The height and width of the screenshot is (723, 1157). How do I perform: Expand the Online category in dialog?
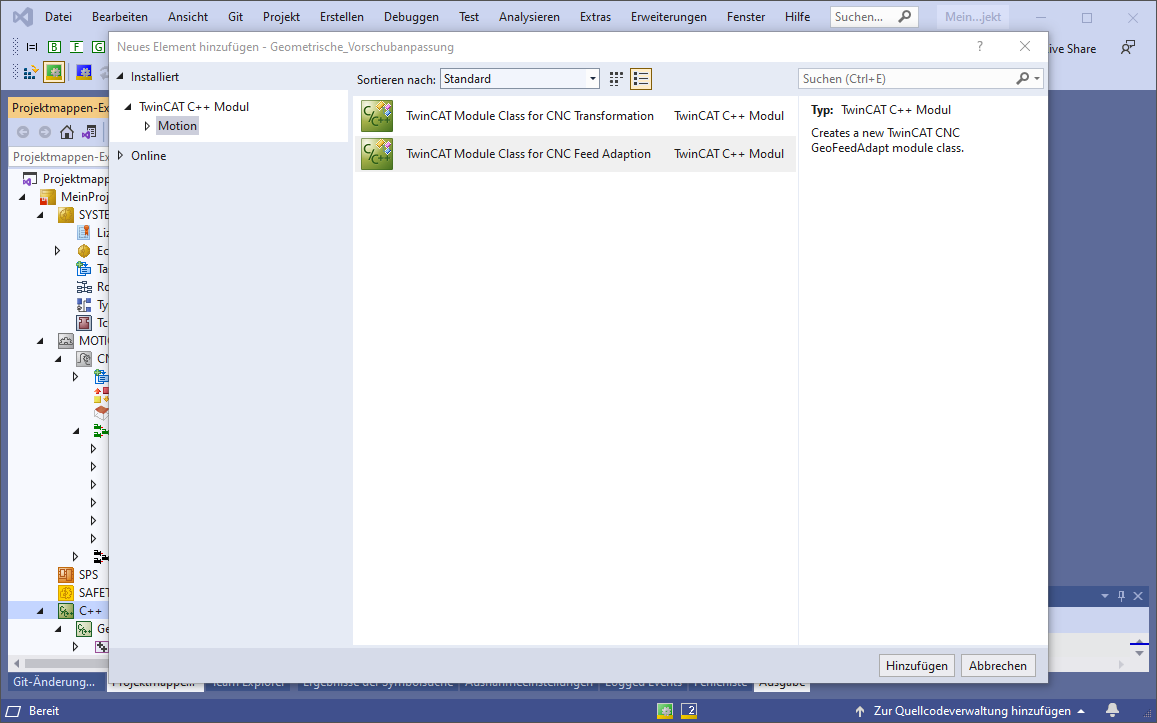tap(120, 156)
